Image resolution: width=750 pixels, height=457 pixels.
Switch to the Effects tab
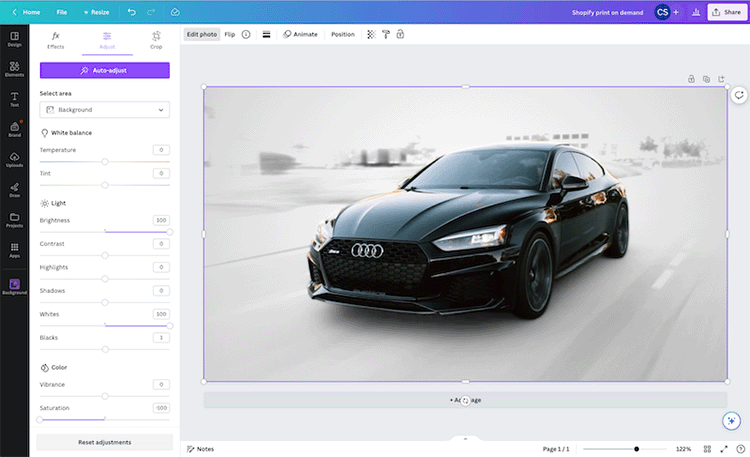coord(55,40)
